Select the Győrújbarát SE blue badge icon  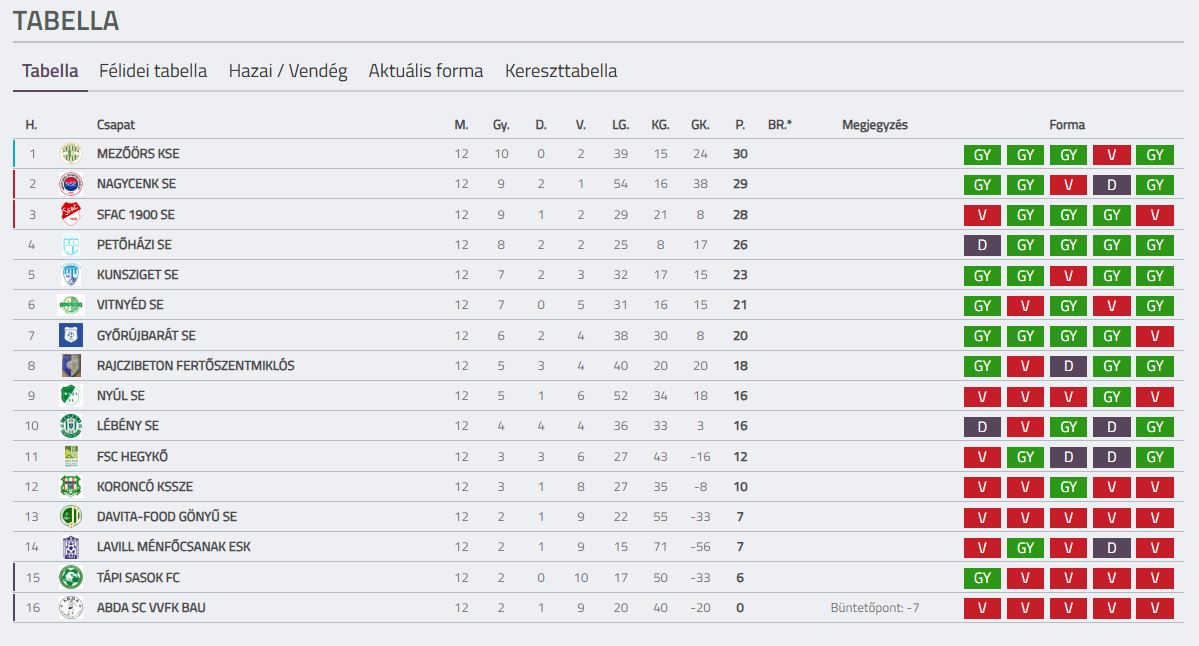coord(70,335)
